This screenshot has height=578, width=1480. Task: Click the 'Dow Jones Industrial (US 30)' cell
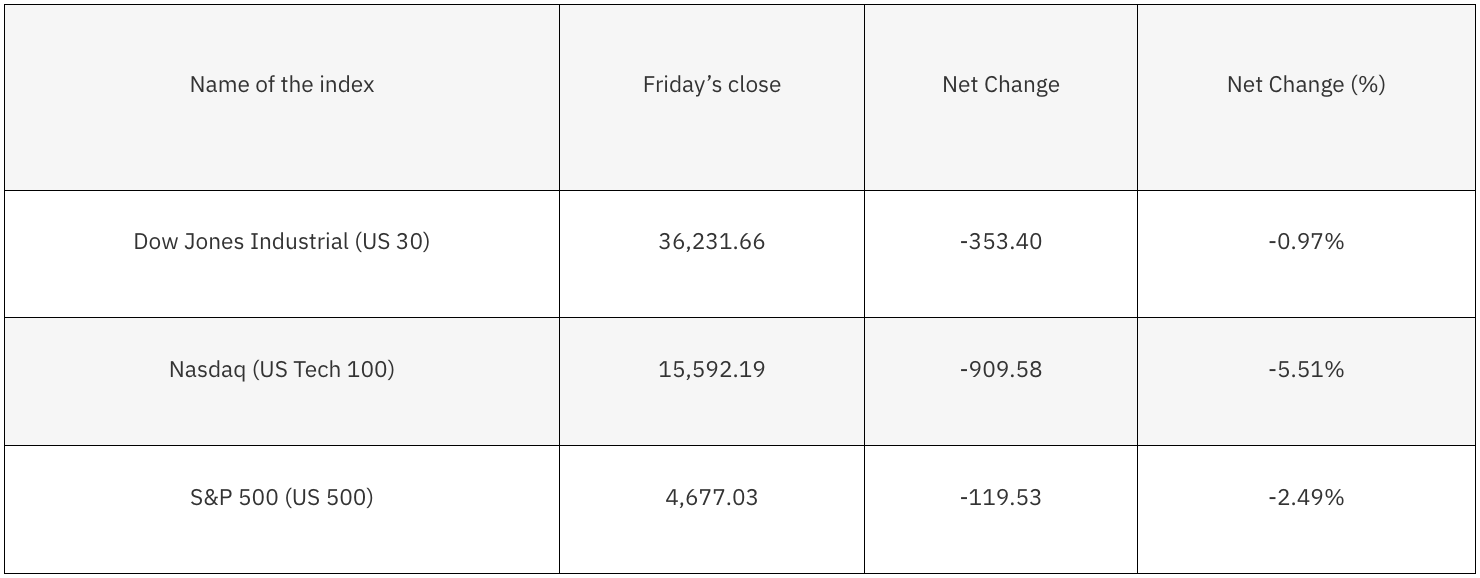click(282, 242)
